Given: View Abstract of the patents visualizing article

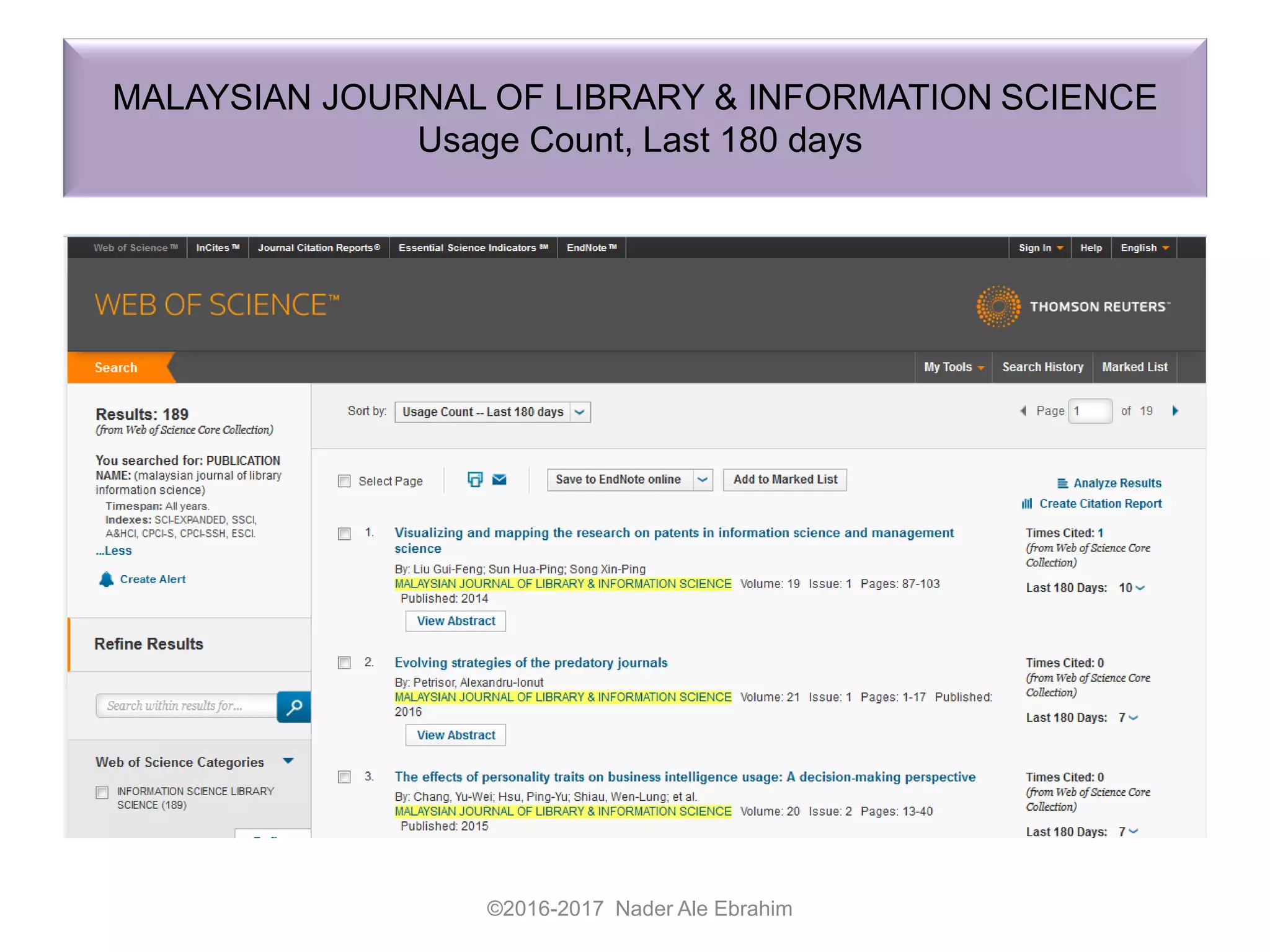Looking at the screenshot, I should (456, 621).
